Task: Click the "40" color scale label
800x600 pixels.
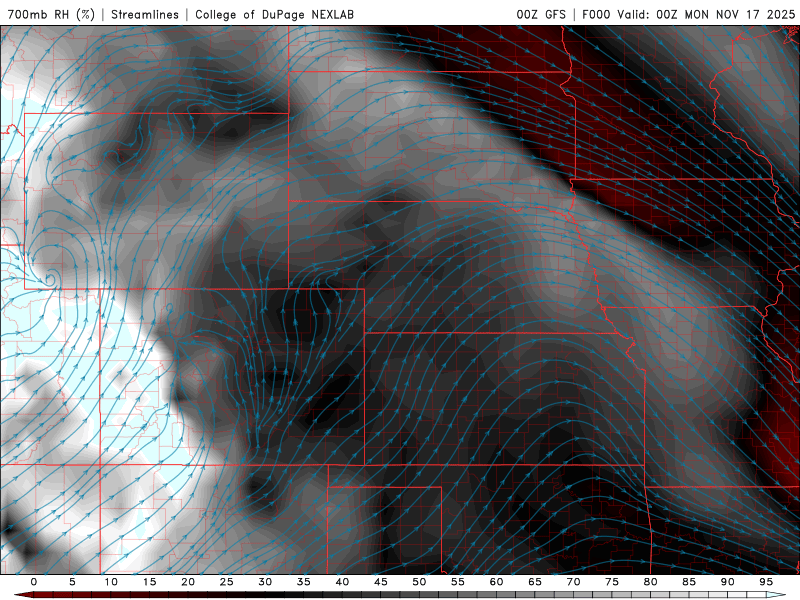Action: click(342, 582)
